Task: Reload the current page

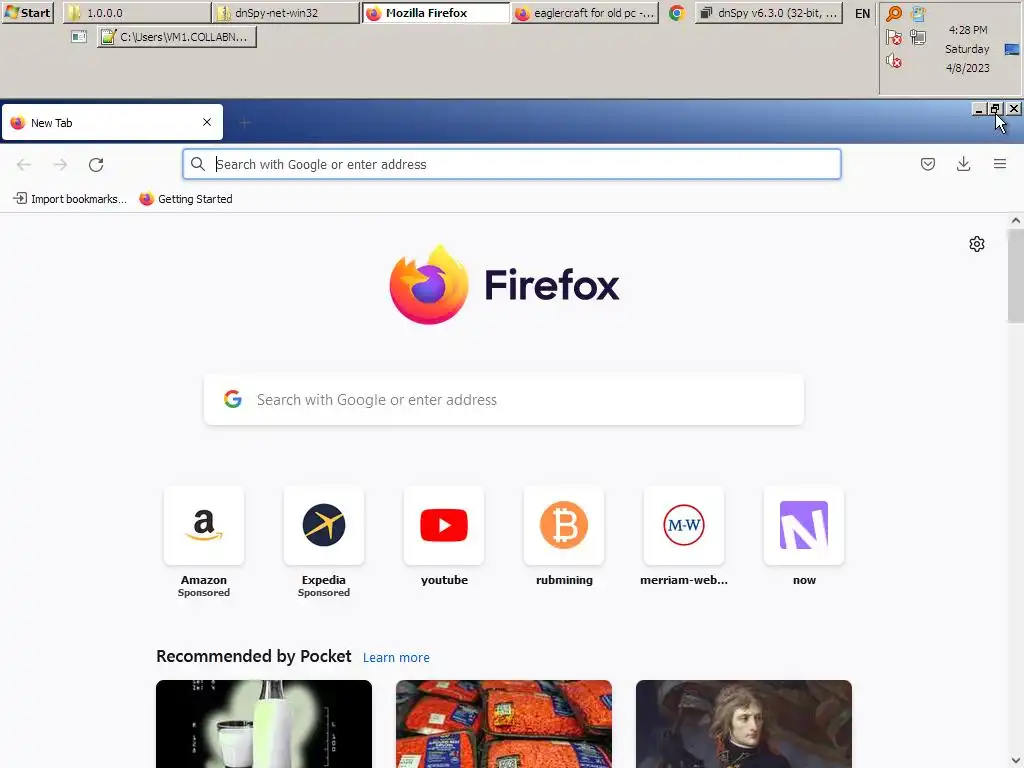Action: click(x=96, y=165)
